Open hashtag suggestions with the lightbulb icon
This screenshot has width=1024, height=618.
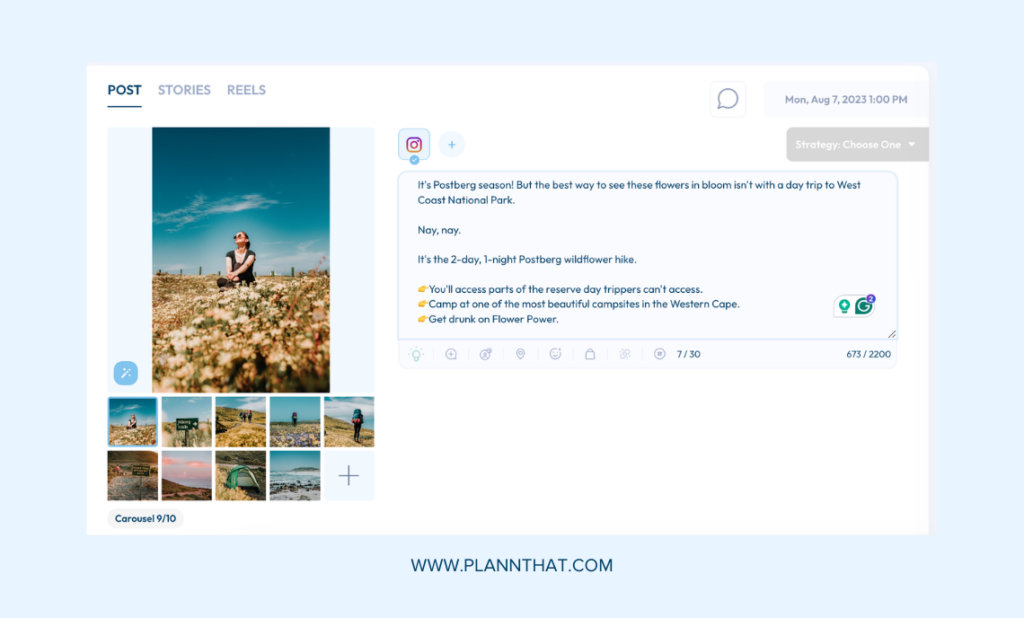point(417,354)
